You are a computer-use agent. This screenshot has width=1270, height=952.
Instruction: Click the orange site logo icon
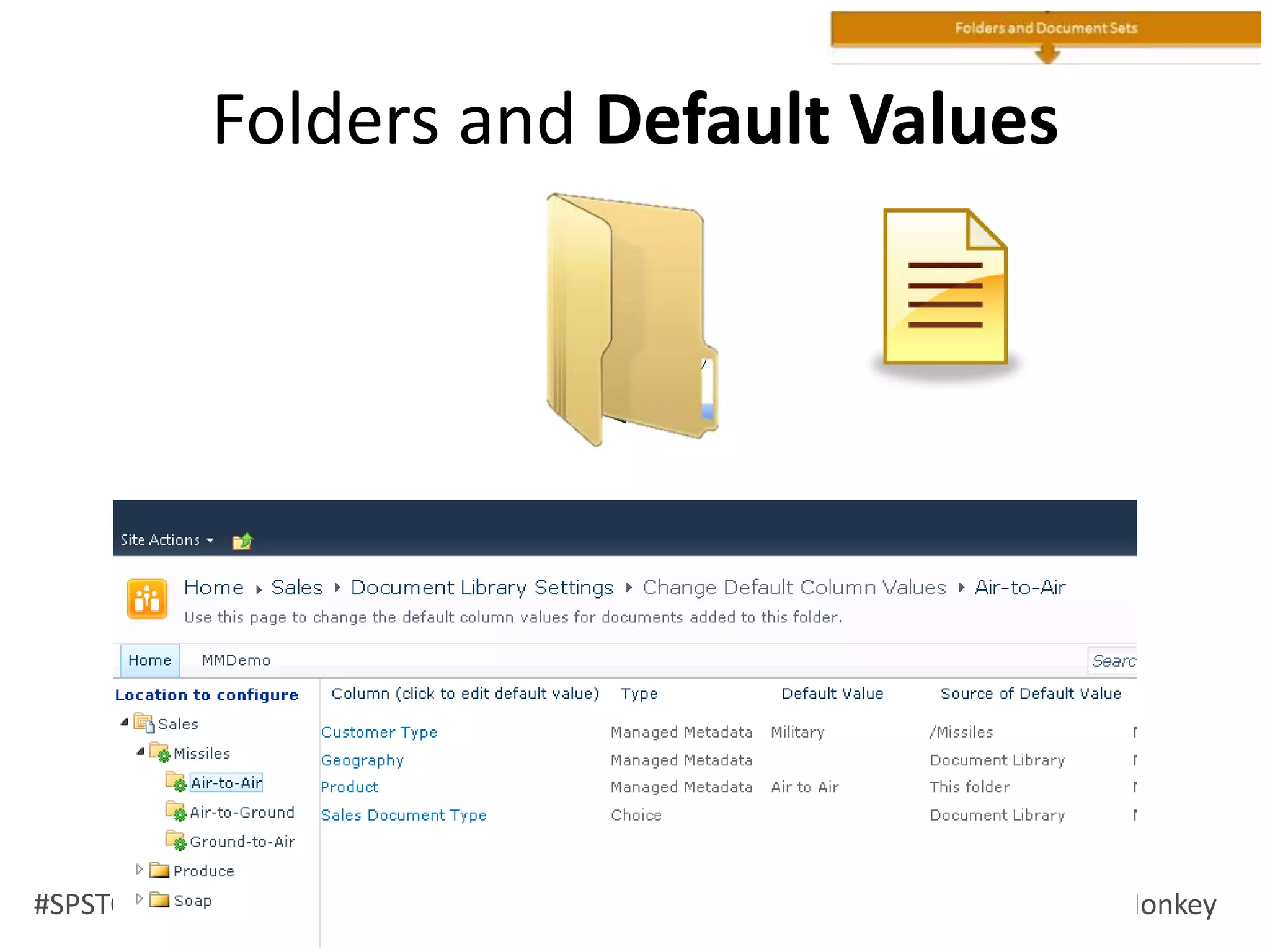pyautogui.click(x=147, y=599)
